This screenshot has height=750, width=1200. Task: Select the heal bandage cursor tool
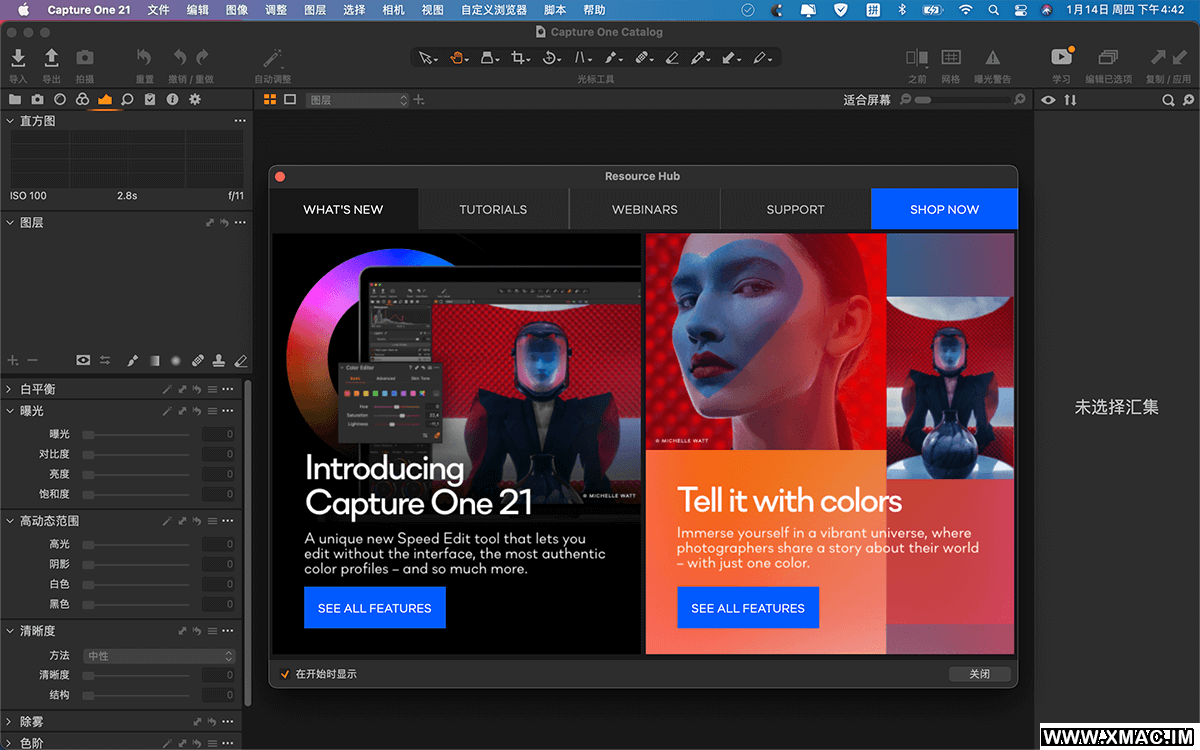click(644, 58)
